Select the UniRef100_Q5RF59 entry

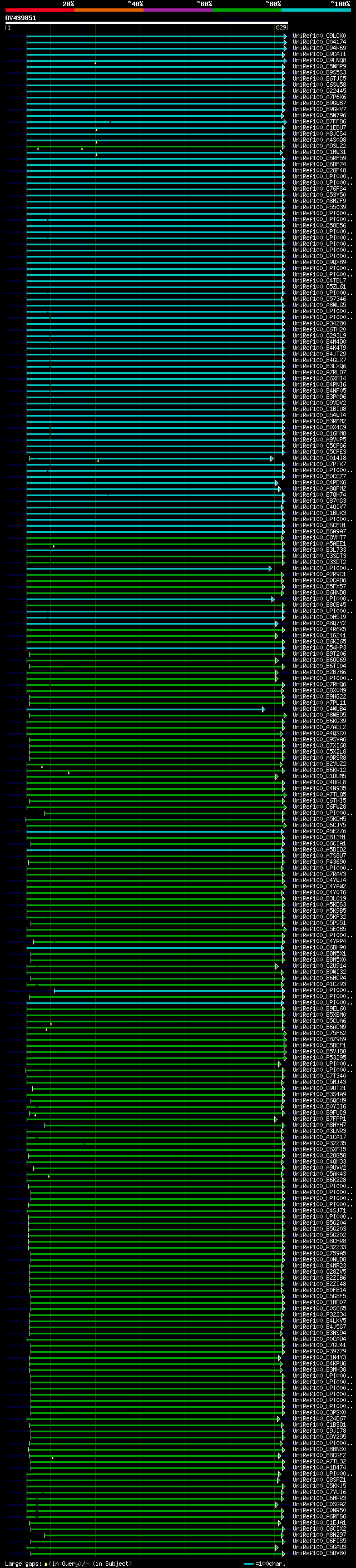pyautogui.click(x=319, y=159)
